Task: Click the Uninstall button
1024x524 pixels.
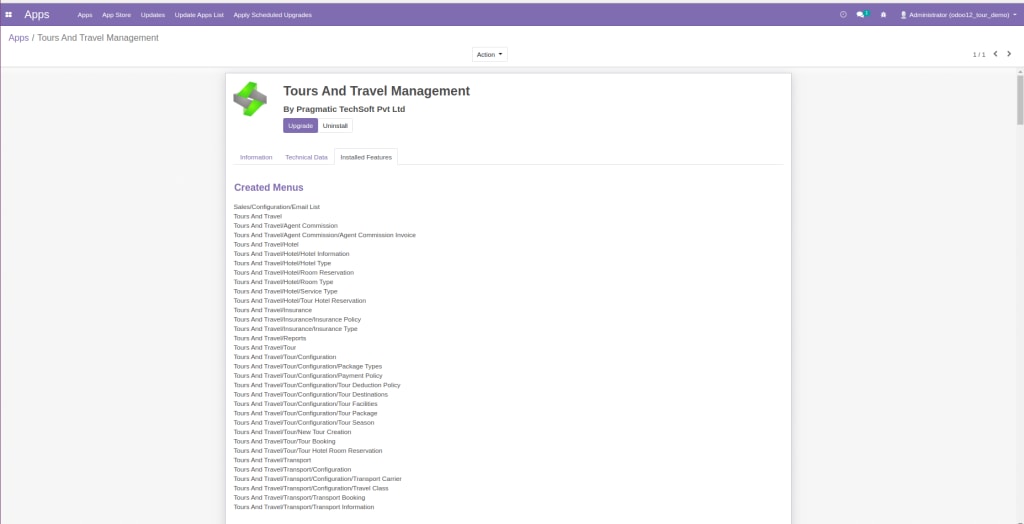Action: 336,125
